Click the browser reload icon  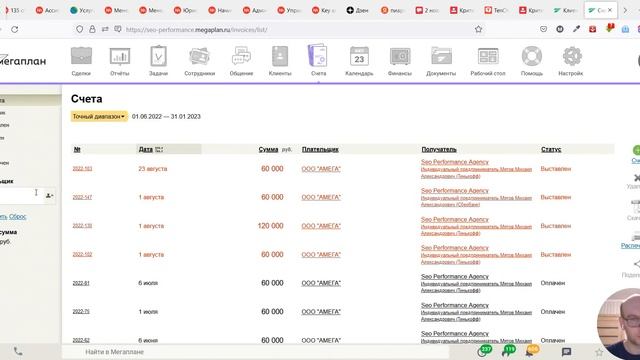coord(15,29)
